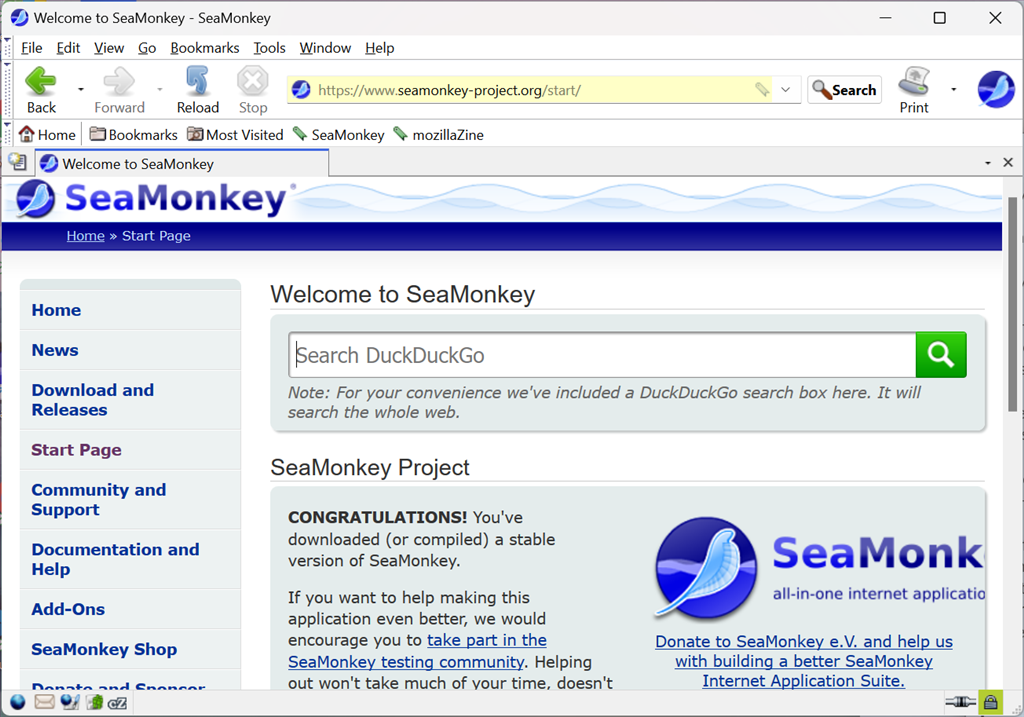Open Download and Releases sidebar link
The image size is (1024, 717).
coord(92,400)
